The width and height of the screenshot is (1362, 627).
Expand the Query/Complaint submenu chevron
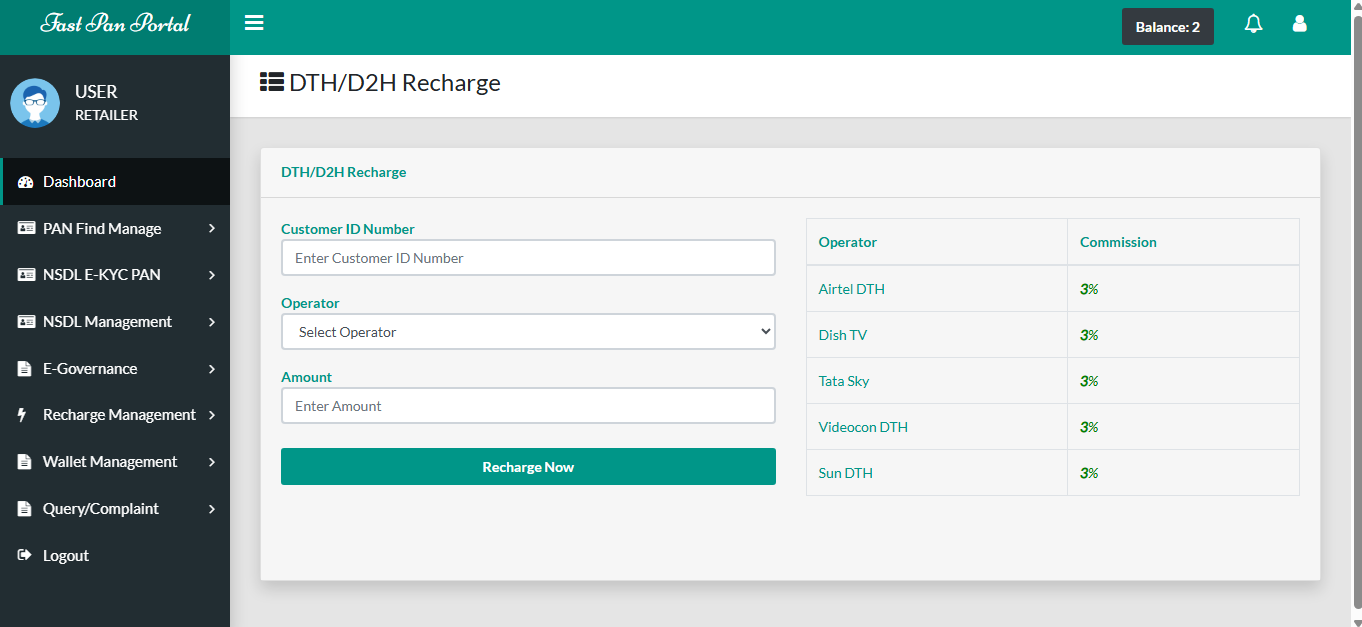[x=211, y=509]
